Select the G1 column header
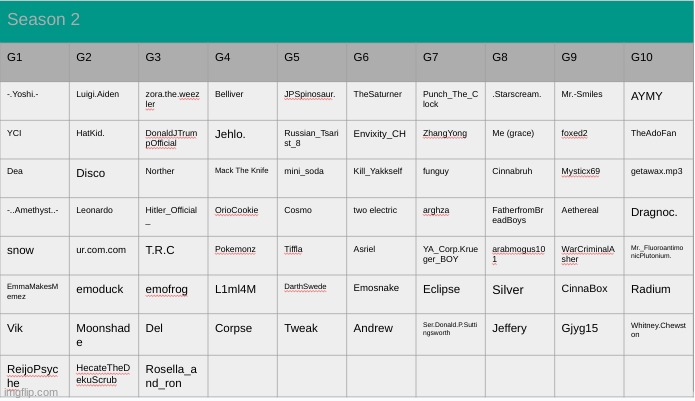The image size is (695, 401). click(35, 62)
